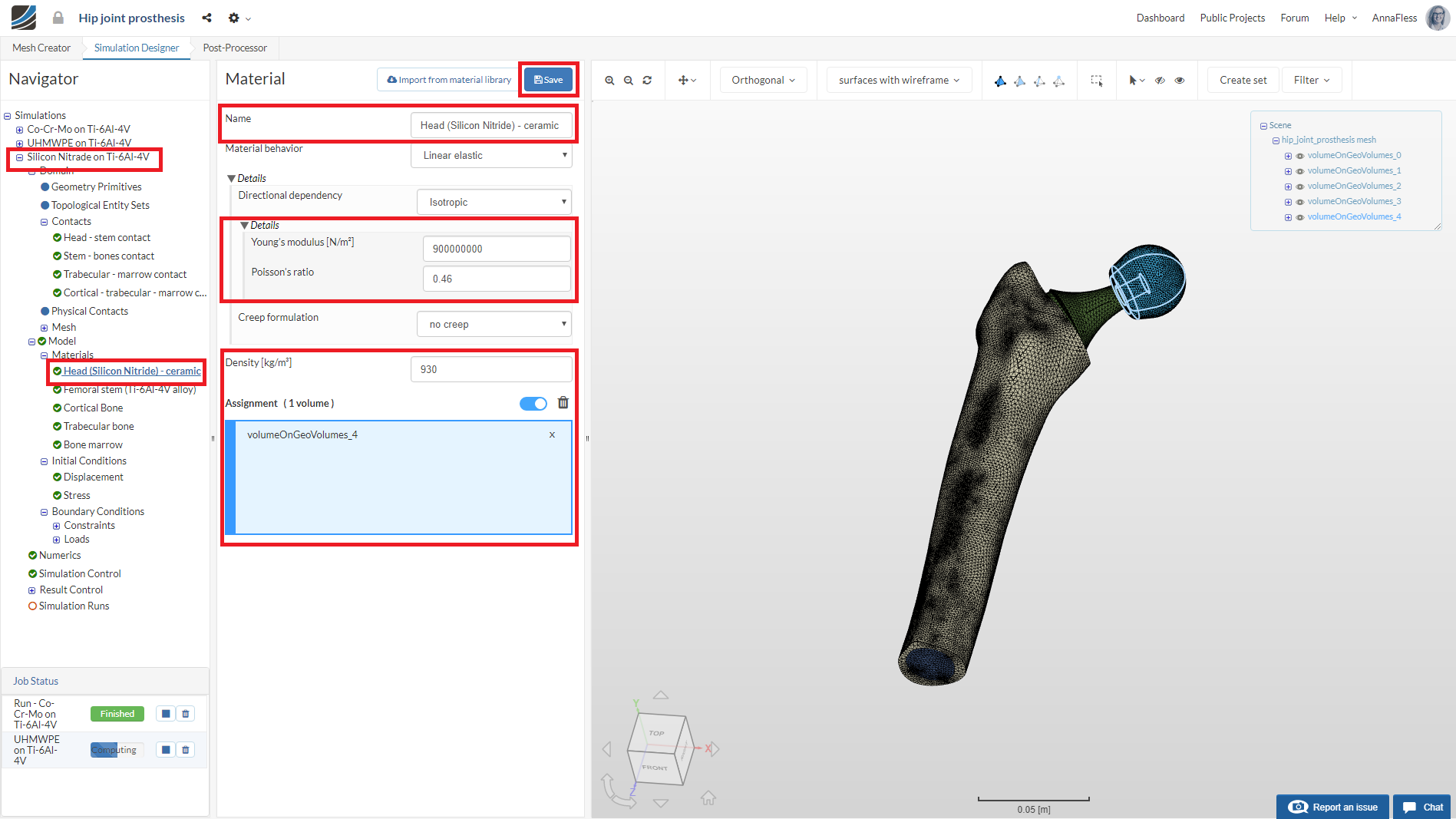
Task: Open the Dashboard menu item
Action: pyautogui.click(x=1160, y=18)
